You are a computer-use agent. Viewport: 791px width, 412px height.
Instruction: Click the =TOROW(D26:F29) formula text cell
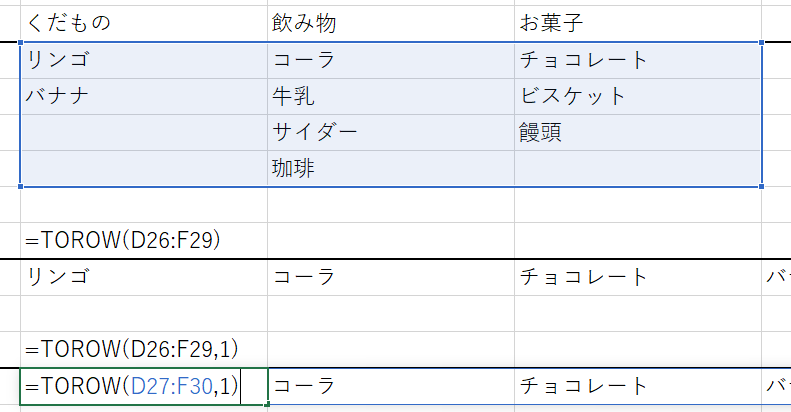(x=124, y=240)
